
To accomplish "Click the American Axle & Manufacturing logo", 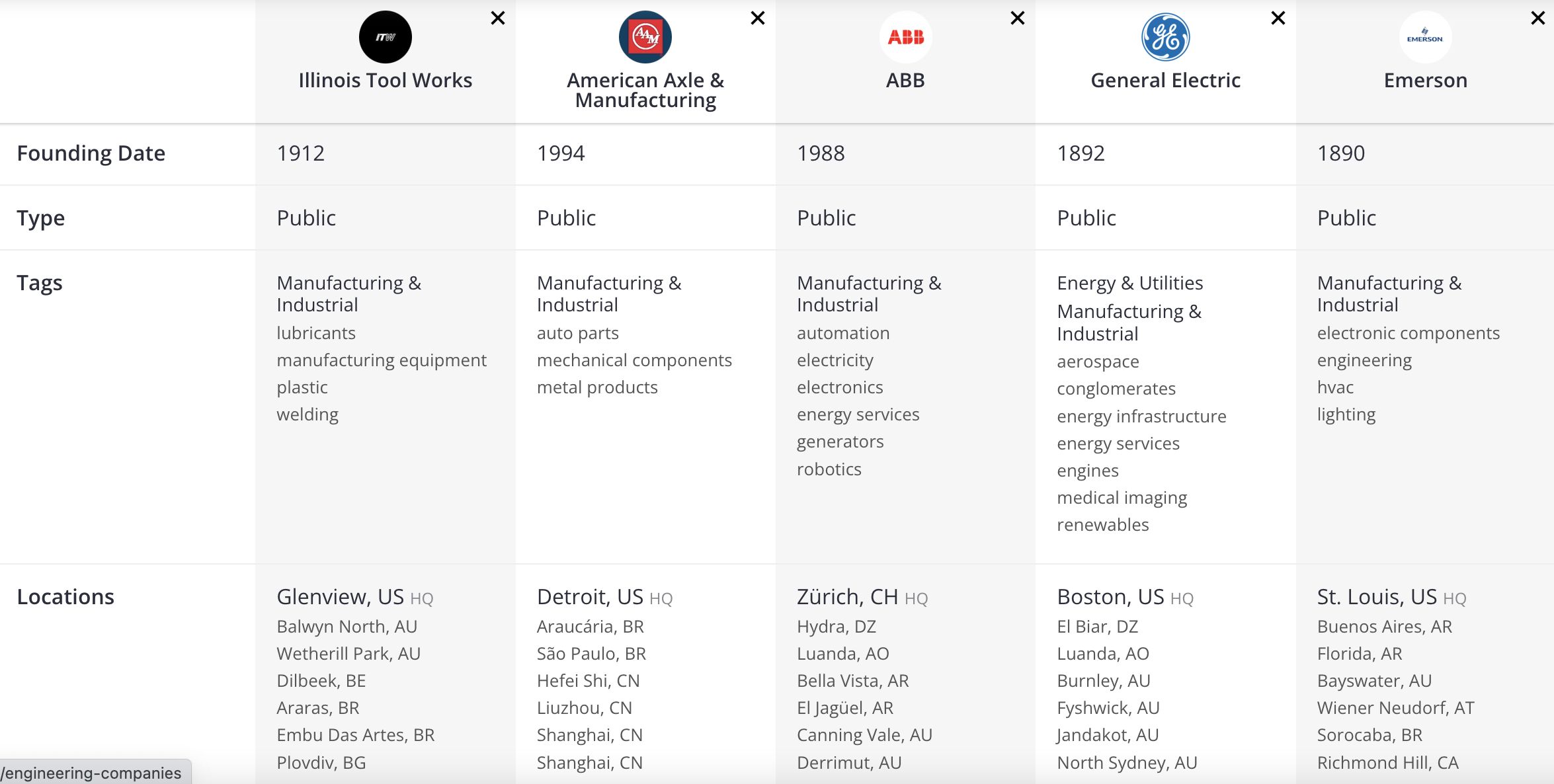I will [645, 37].
